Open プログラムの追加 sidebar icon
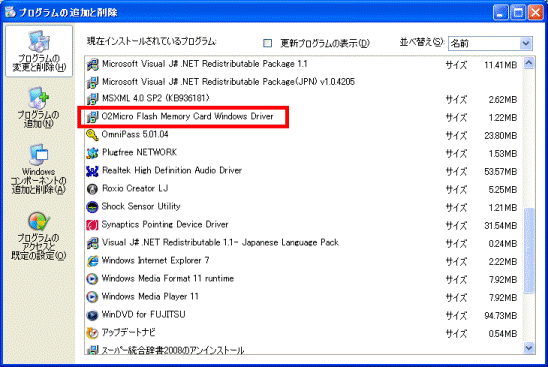Screen dimensions: 548x367 pyautogui.click(x=38, y=98)
